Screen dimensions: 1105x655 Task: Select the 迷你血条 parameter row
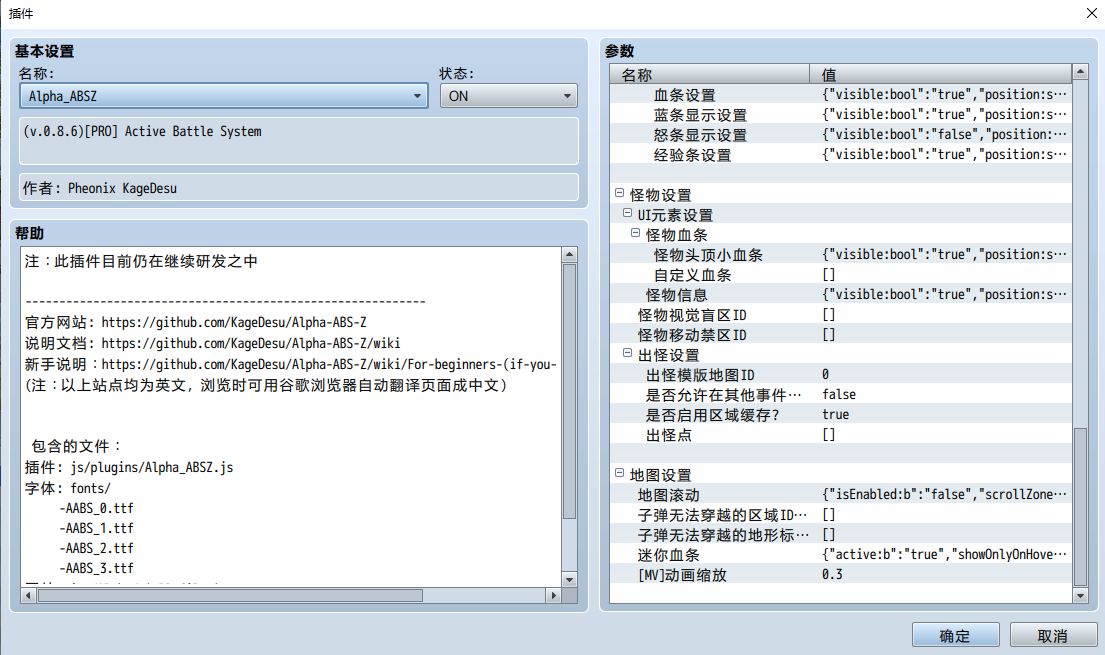pos(841,554)
